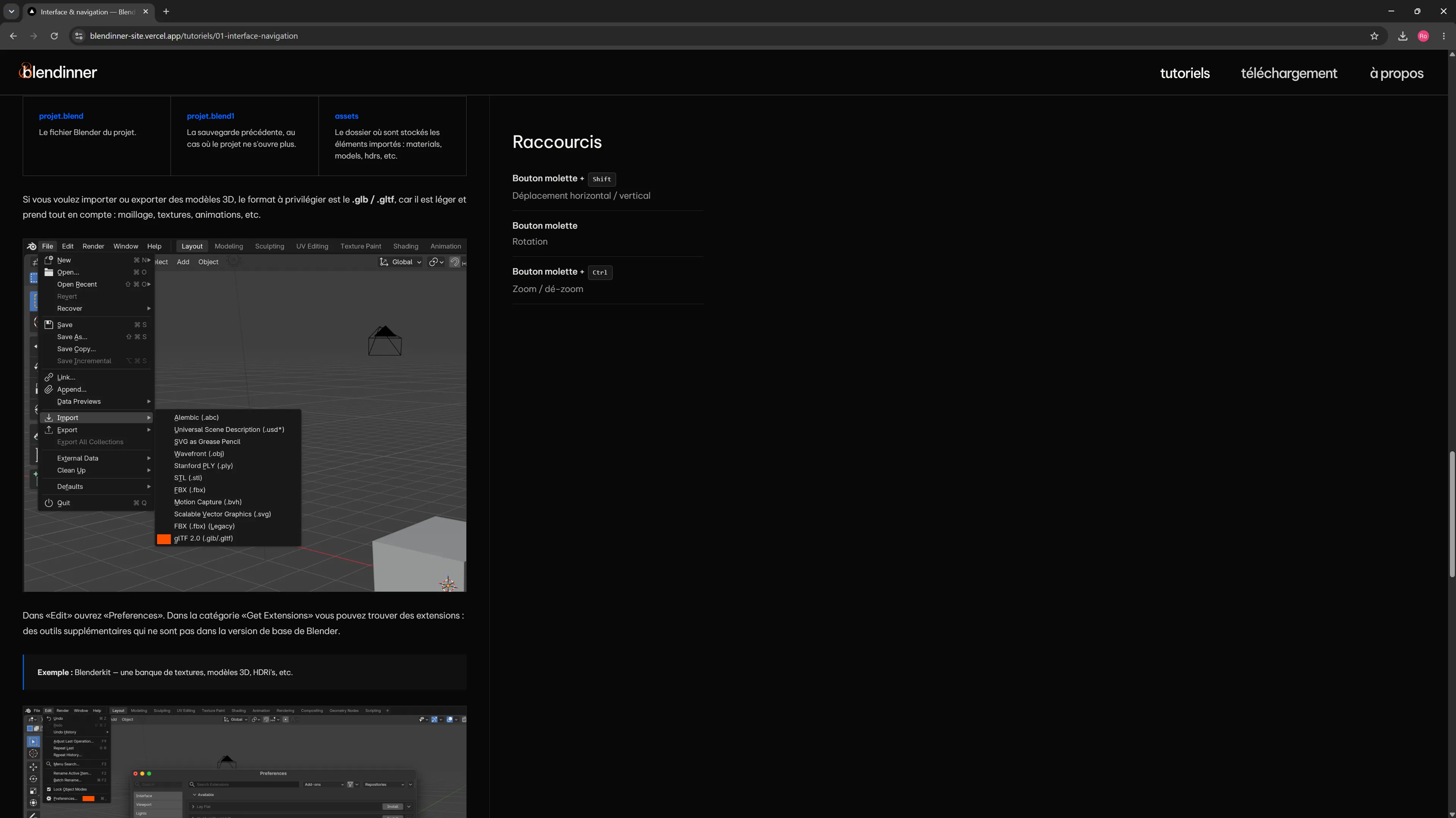Open the tutoriels nav link
Screen dimensions: 1456x818
tap(1185, 74)
